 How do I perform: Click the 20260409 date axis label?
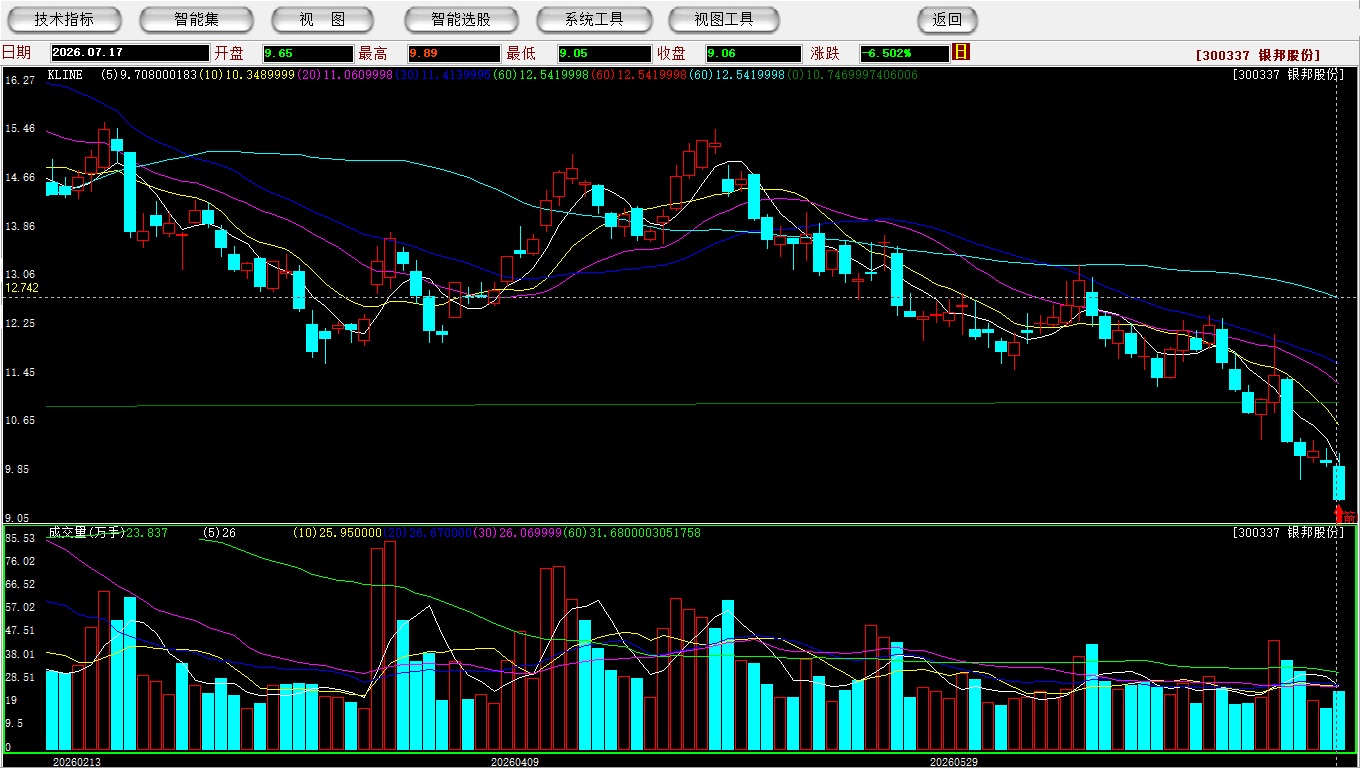click(x=514, y=761)
